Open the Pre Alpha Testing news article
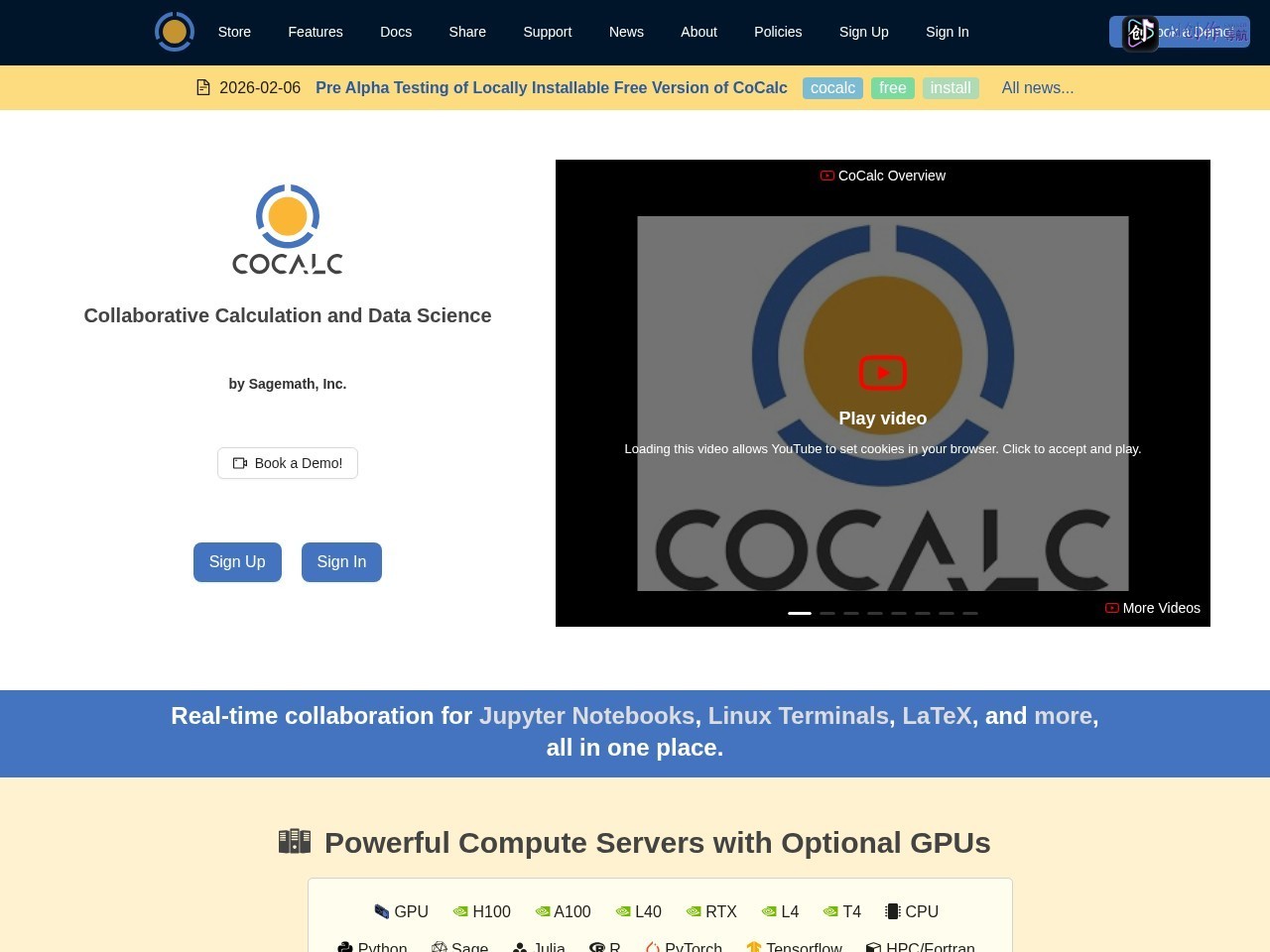 click(x=552, y=87)
